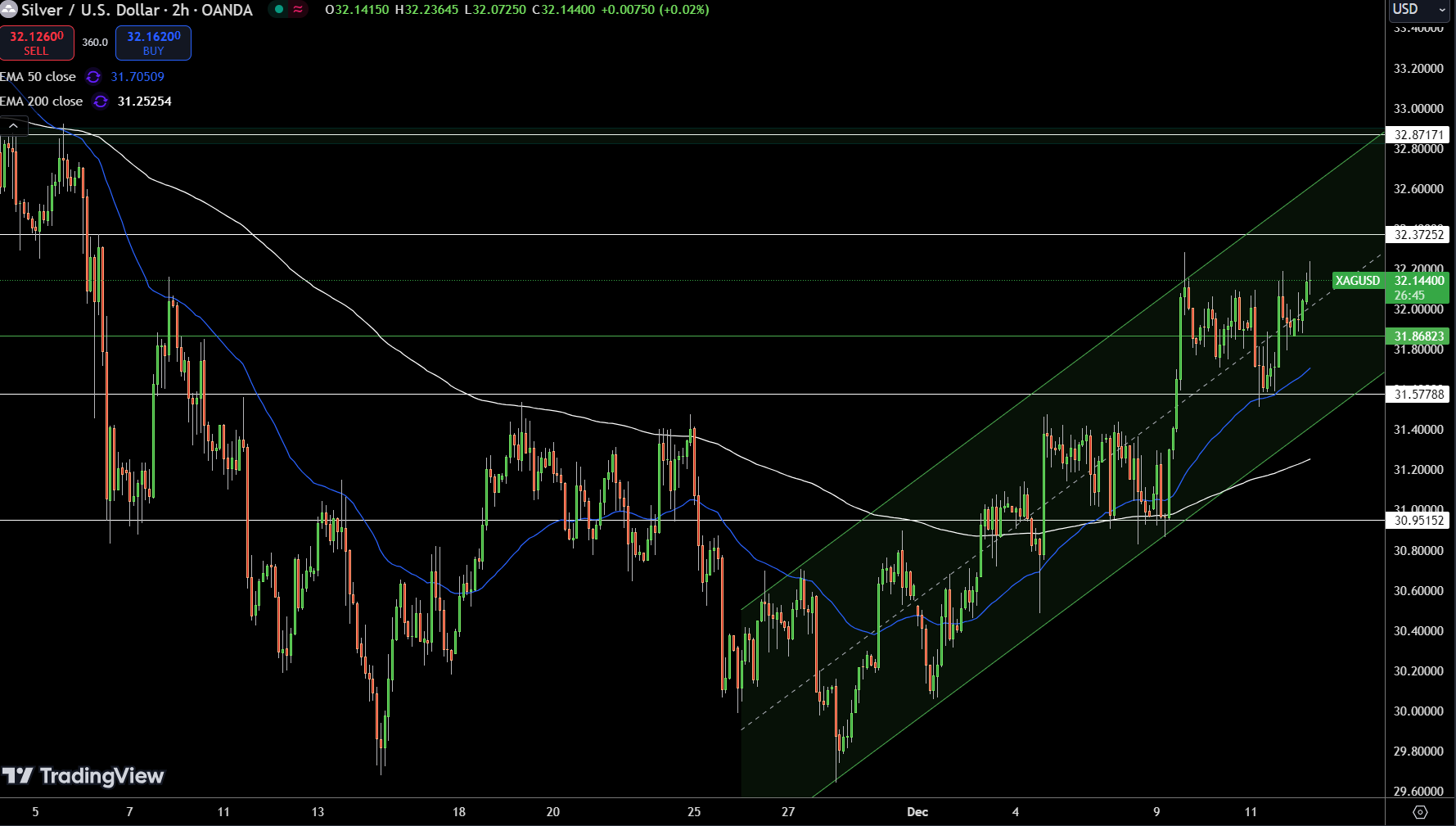Select the EMA 50 close indicator label
This screenshot has width=1456, height=826.
tap(38, 77)
